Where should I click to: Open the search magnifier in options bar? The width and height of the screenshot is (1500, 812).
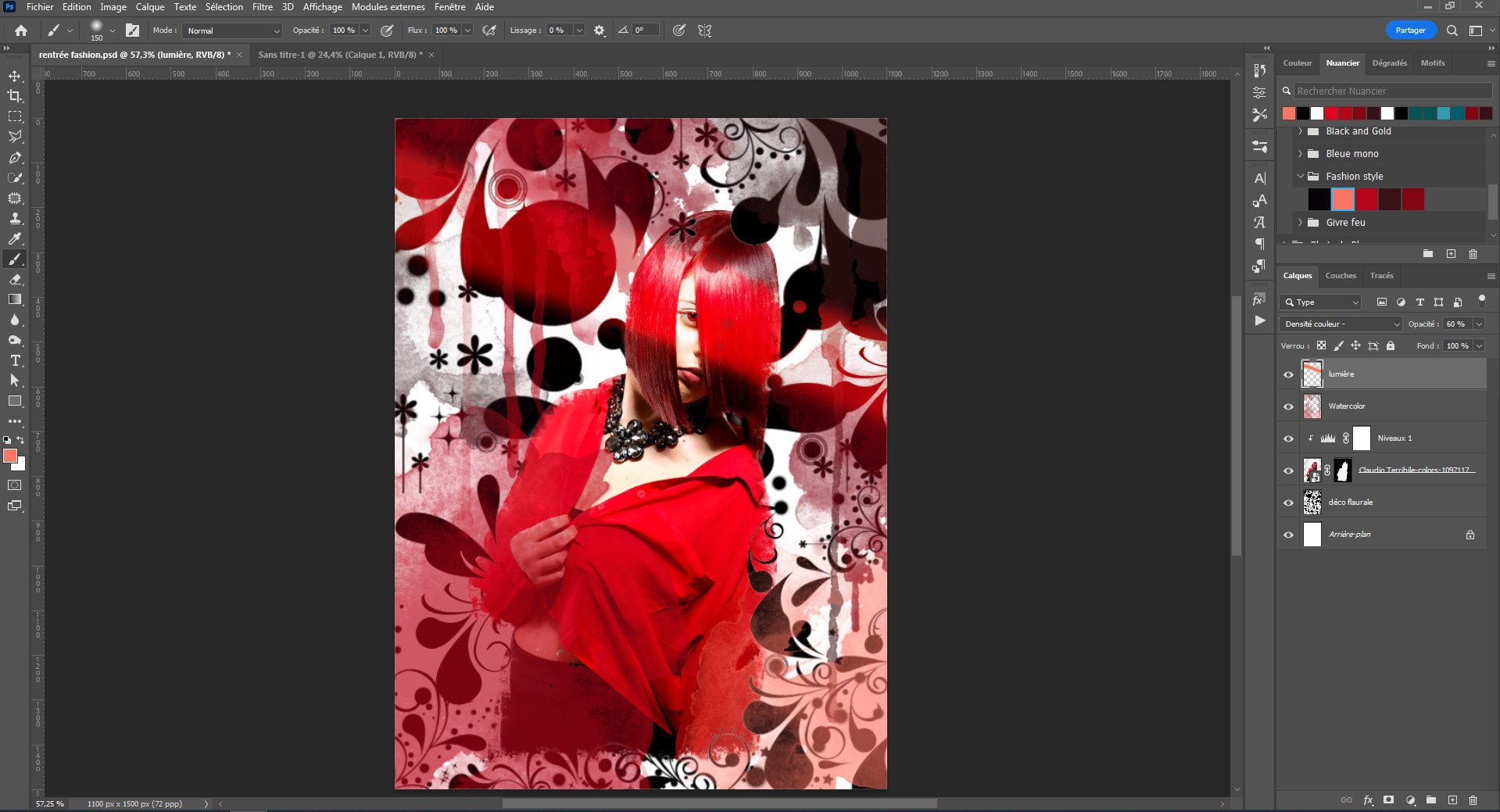point(1452,30)
